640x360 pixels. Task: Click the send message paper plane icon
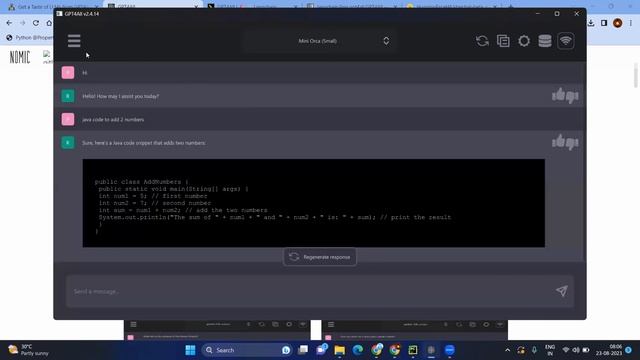562,291
